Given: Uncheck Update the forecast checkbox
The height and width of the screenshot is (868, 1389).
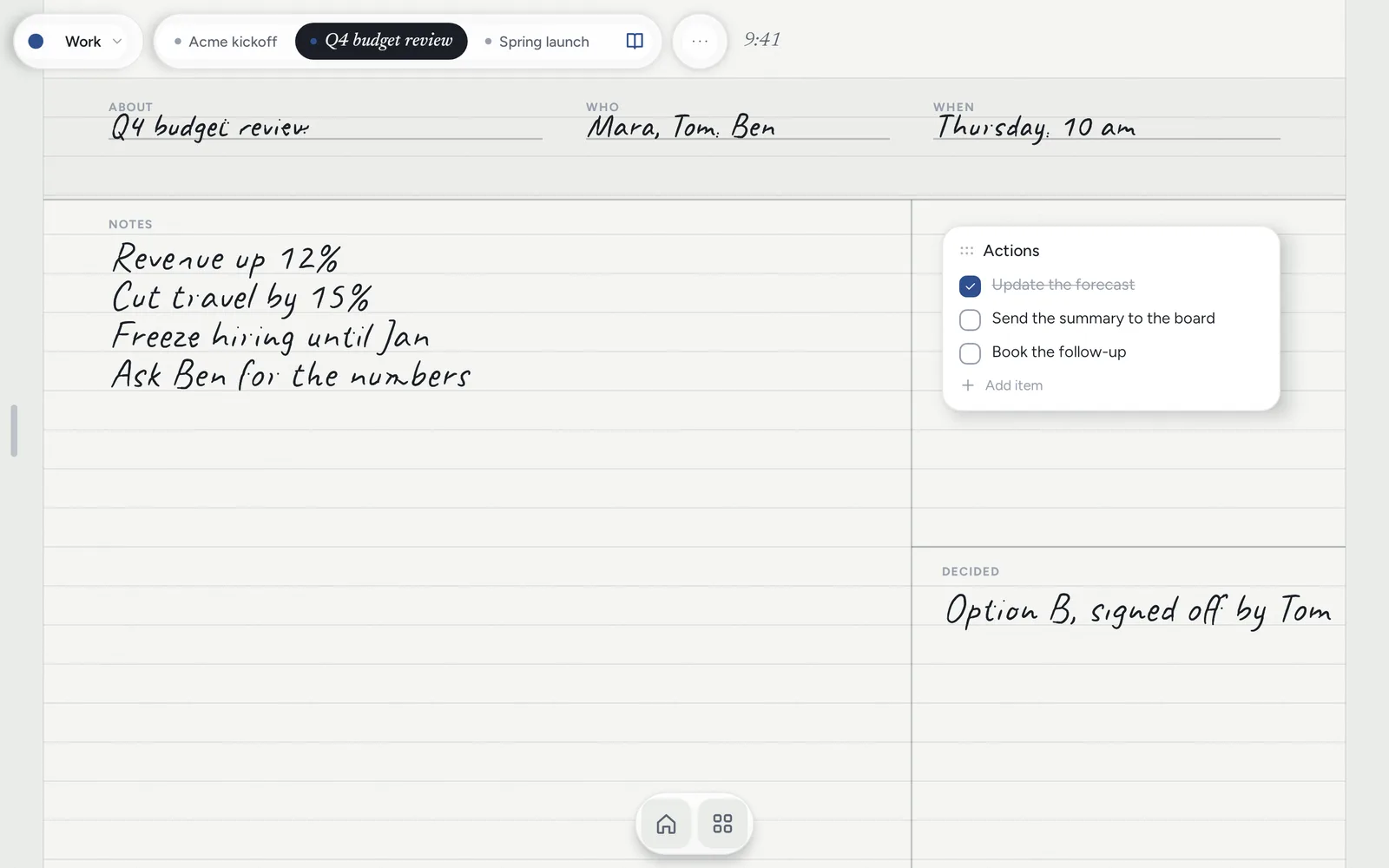Looking at the screenshot, I should 970,286.
